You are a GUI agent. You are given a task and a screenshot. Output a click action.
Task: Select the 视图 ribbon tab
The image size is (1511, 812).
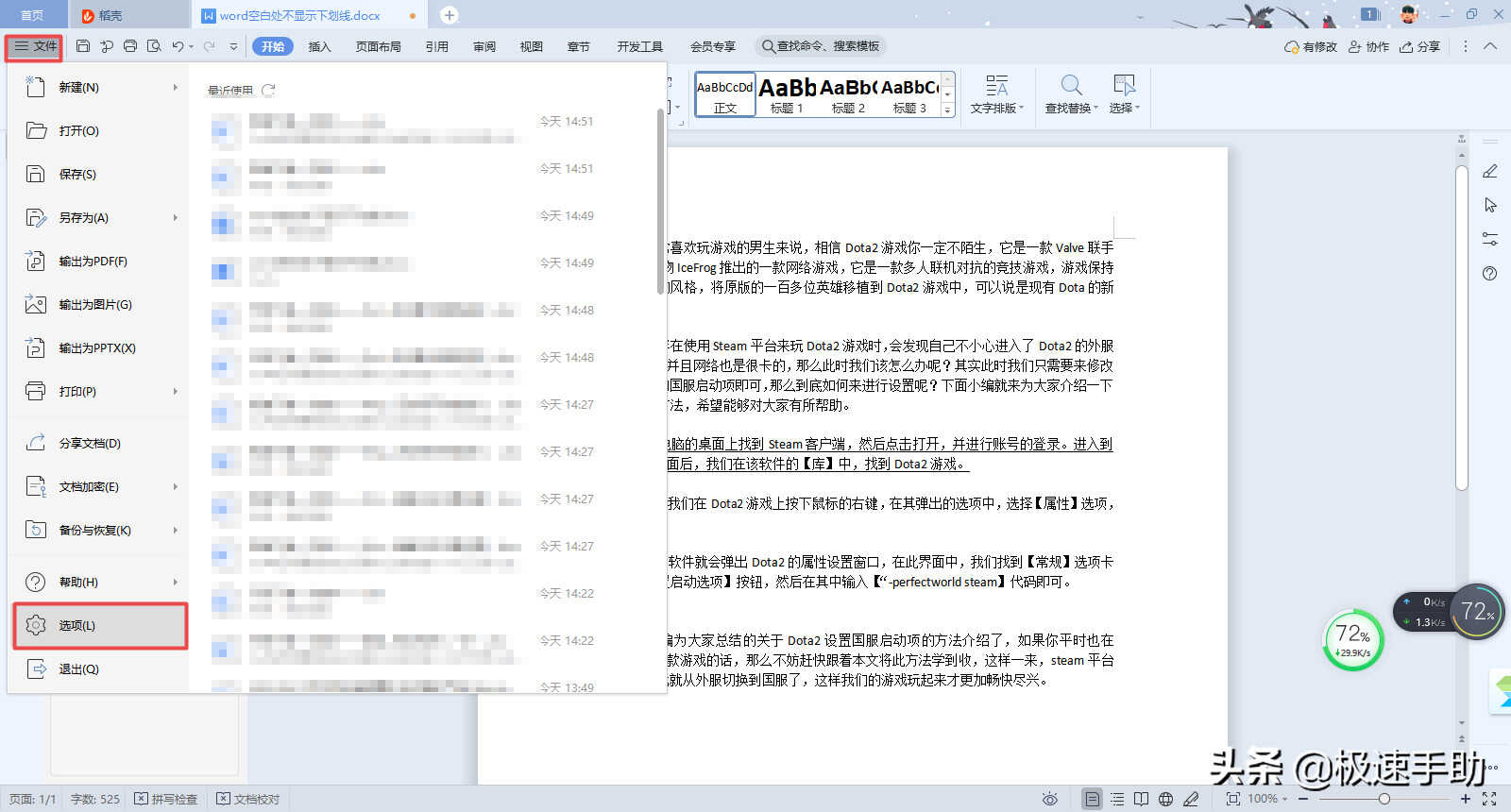pyautogui.click(x=531, y=46)
